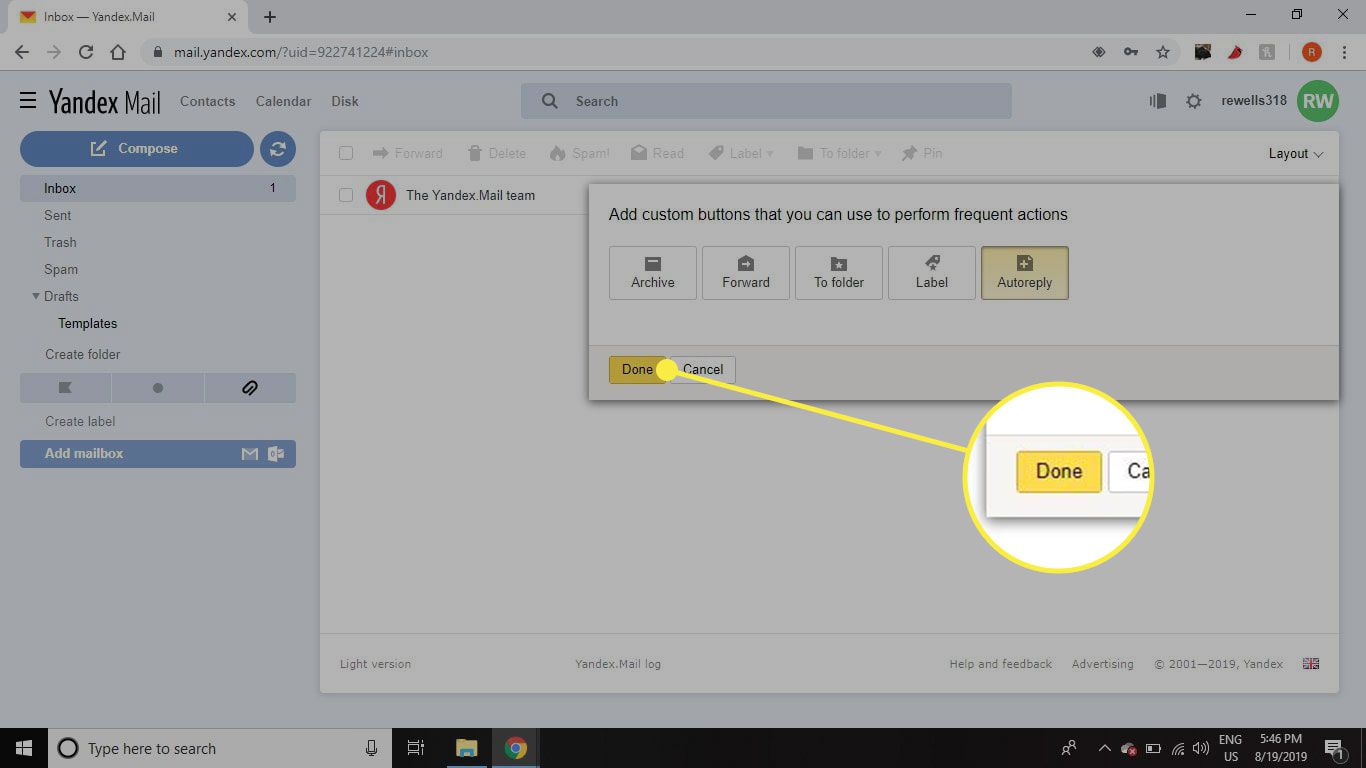Filter messages with attachments paperclip icon
Image resolution: width=1366 pixels, height=768 pixels.
pyautogui.click(x=250, y=388)
